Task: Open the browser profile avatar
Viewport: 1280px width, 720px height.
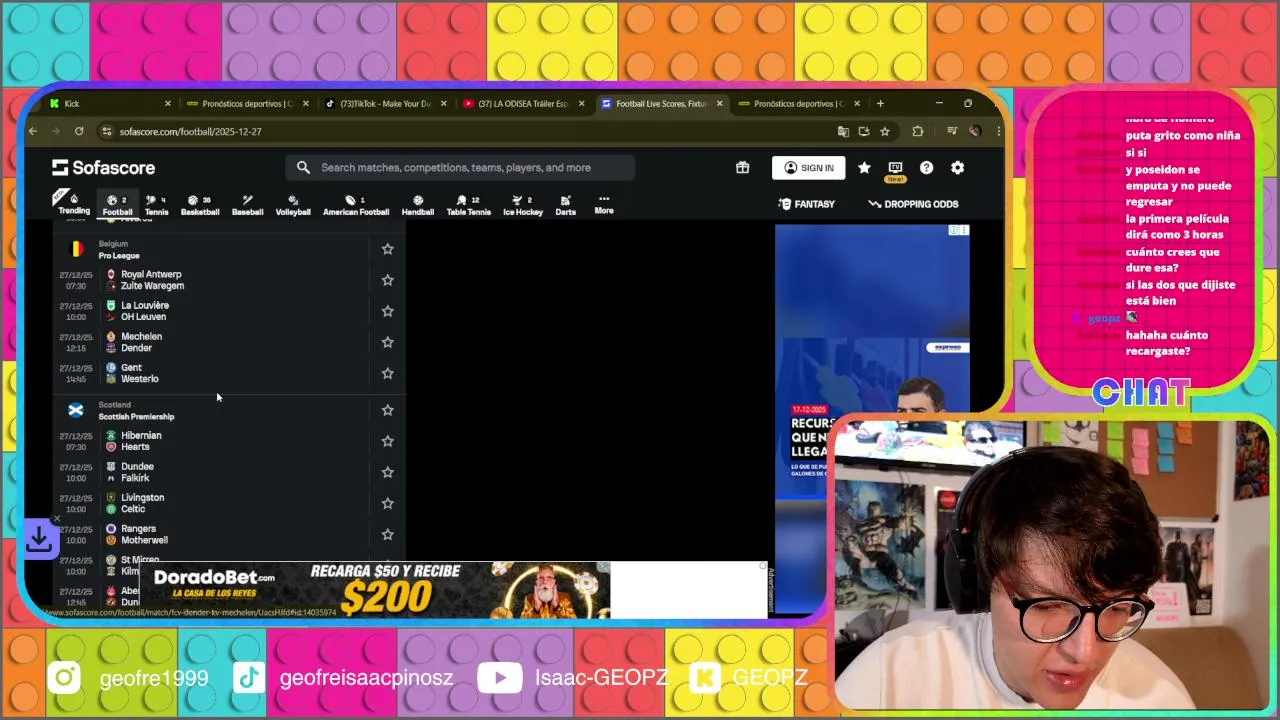Action: [x=974, y=131]
